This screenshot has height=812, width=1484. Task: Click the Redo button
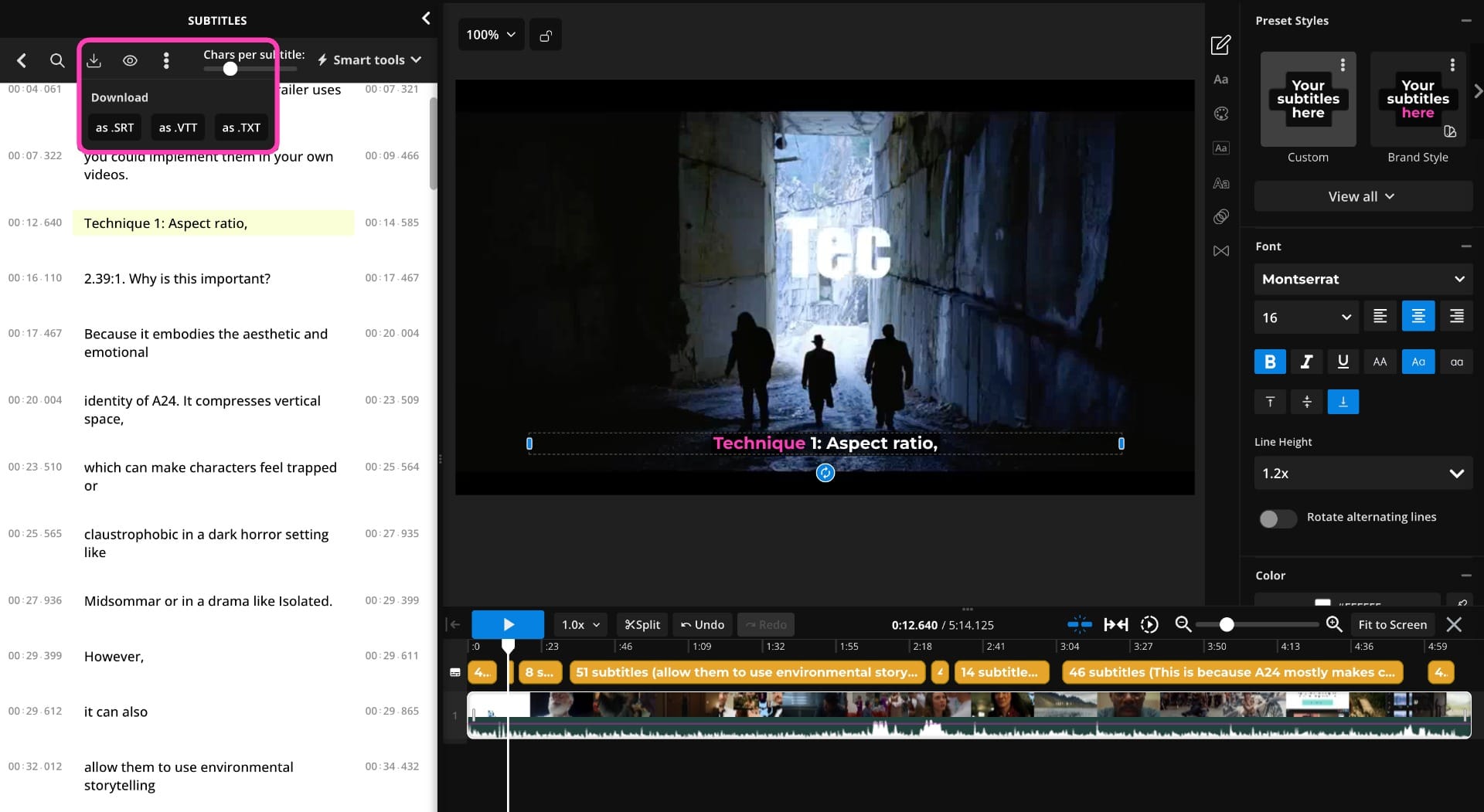766,624
